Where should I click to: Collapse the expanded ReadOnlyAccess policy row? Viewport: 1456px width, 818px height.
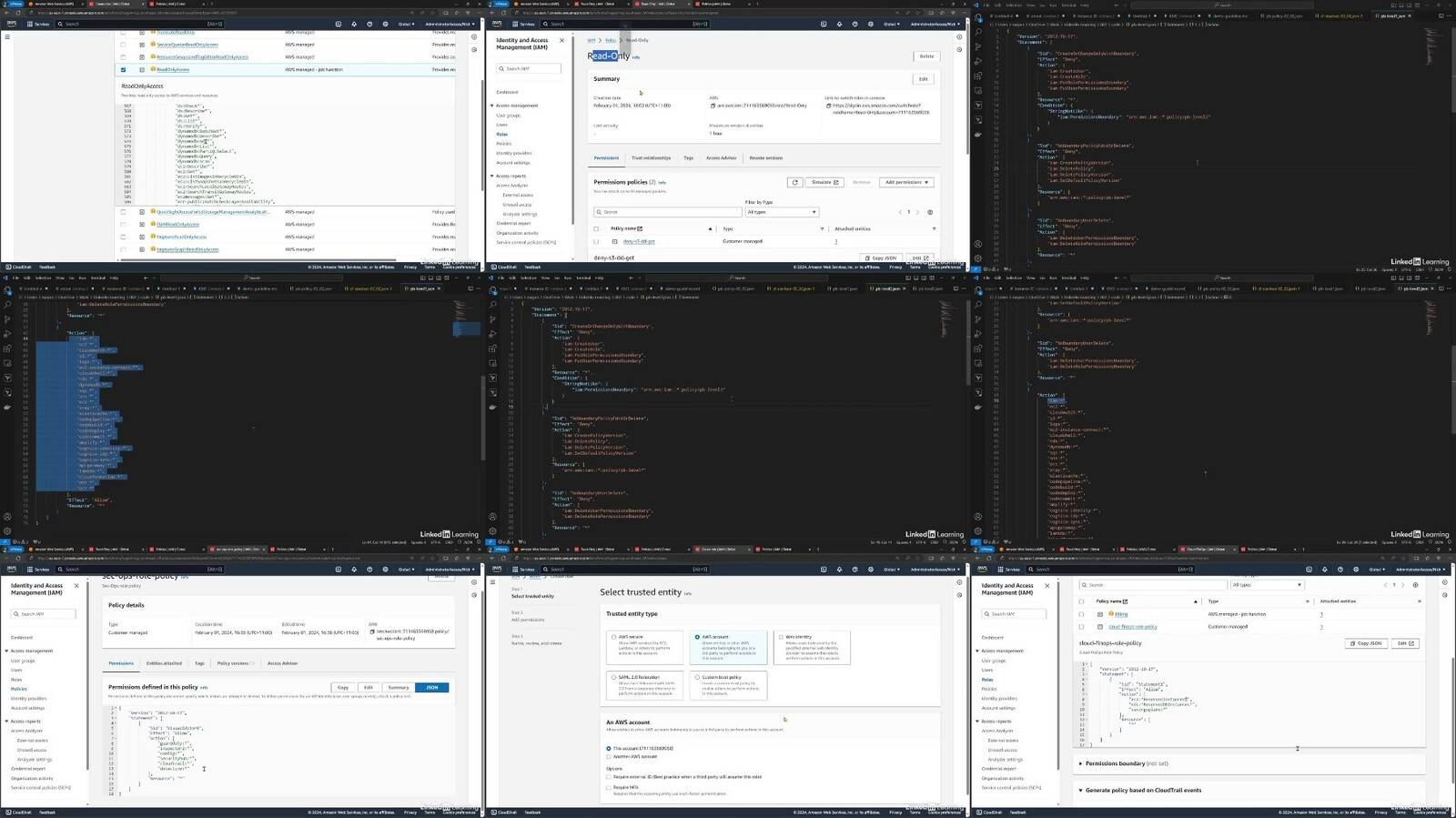(142, 69)
